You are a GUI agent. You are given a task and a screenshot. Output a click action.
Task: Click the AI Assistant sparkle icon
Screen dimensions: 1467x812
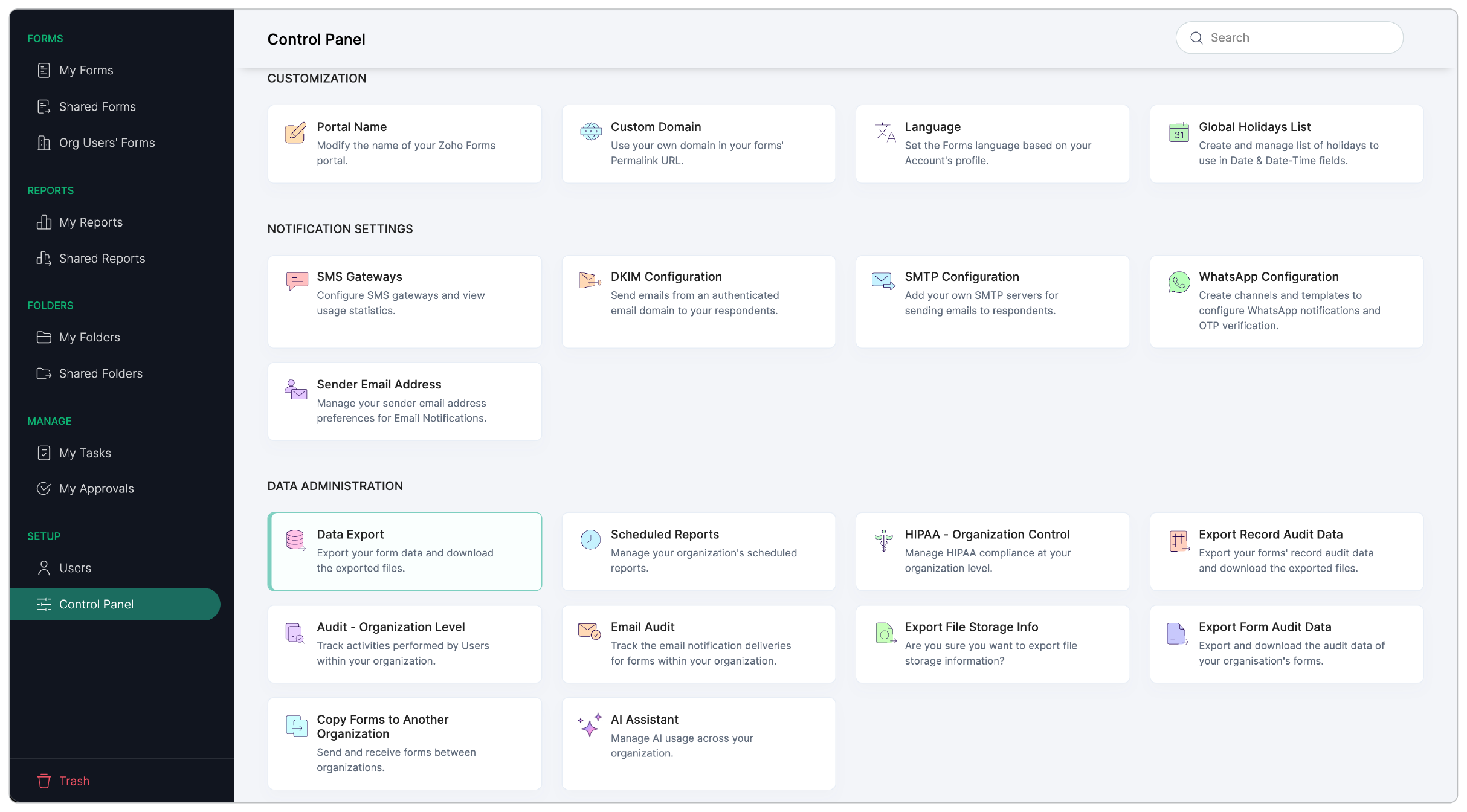588,726
